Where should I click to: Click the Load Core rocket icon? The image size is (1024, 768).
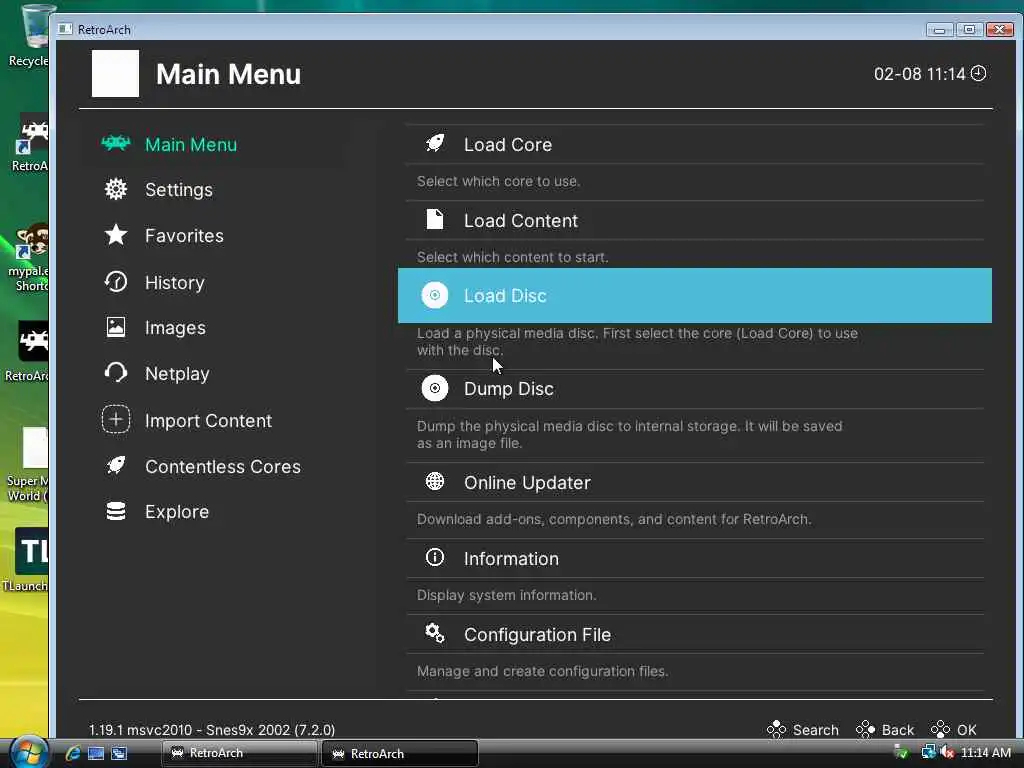435,144
